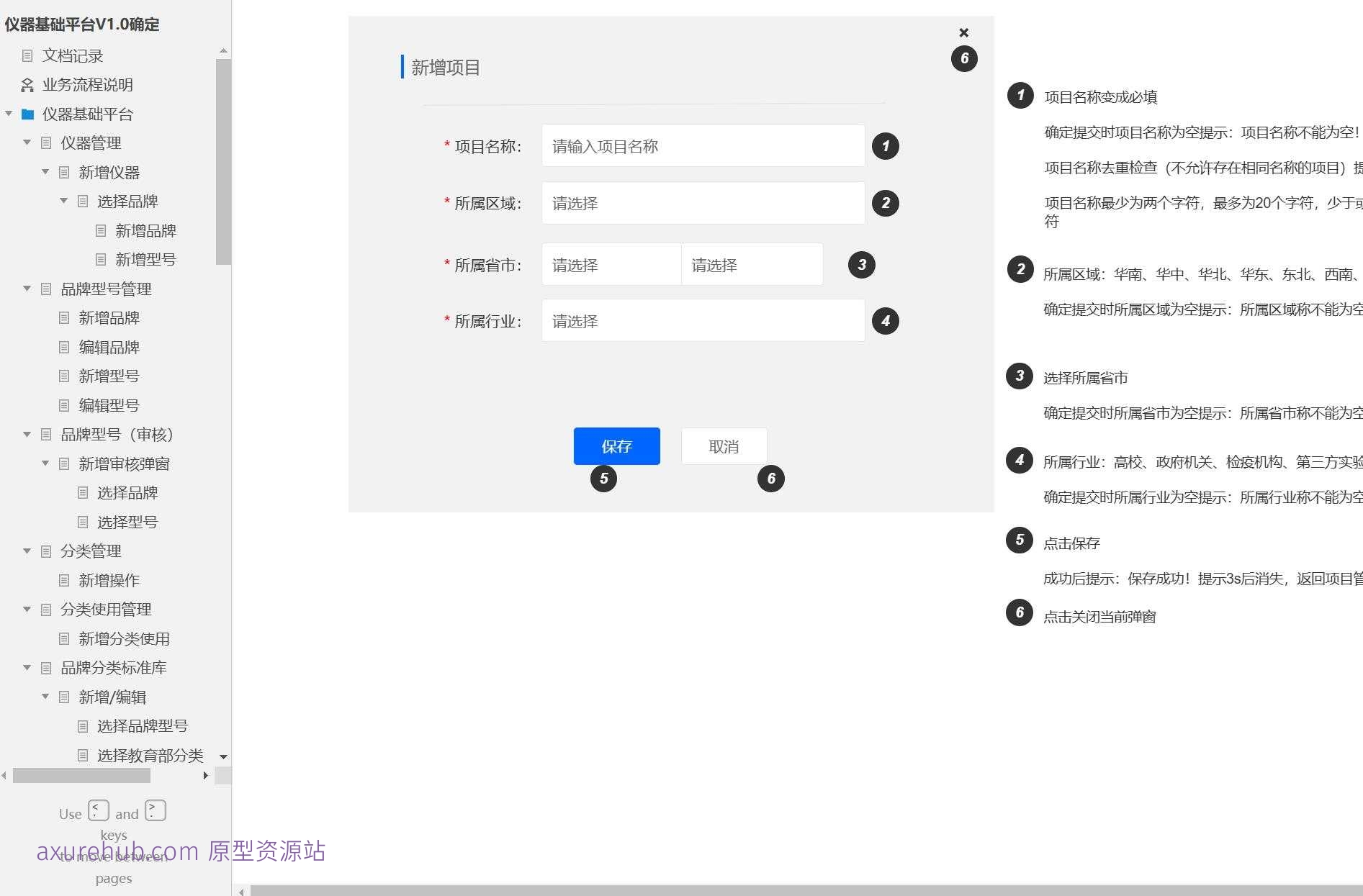Click the page icon beside 新增品牌
The width and height of the screenshot is (1363, 896).
[99, 230]
